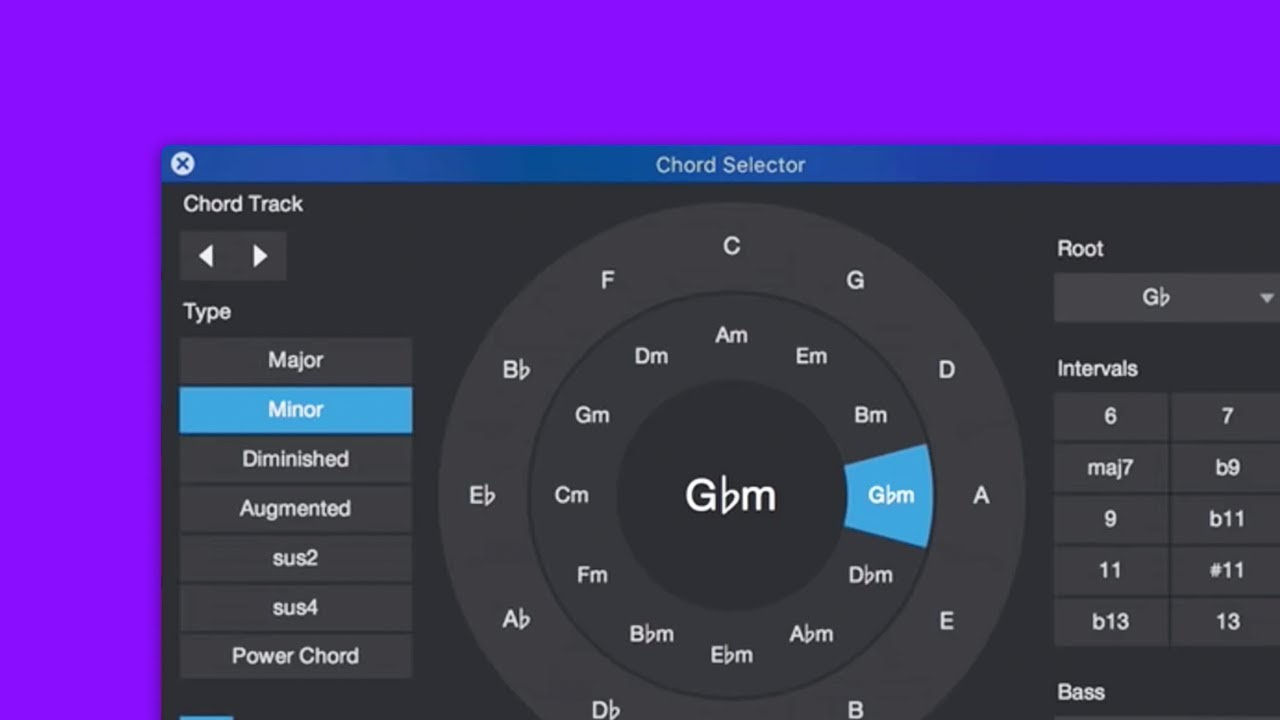1280x720 pixels.
Task: Pick F on the outer chord wheel
Action: pos(607,280)
